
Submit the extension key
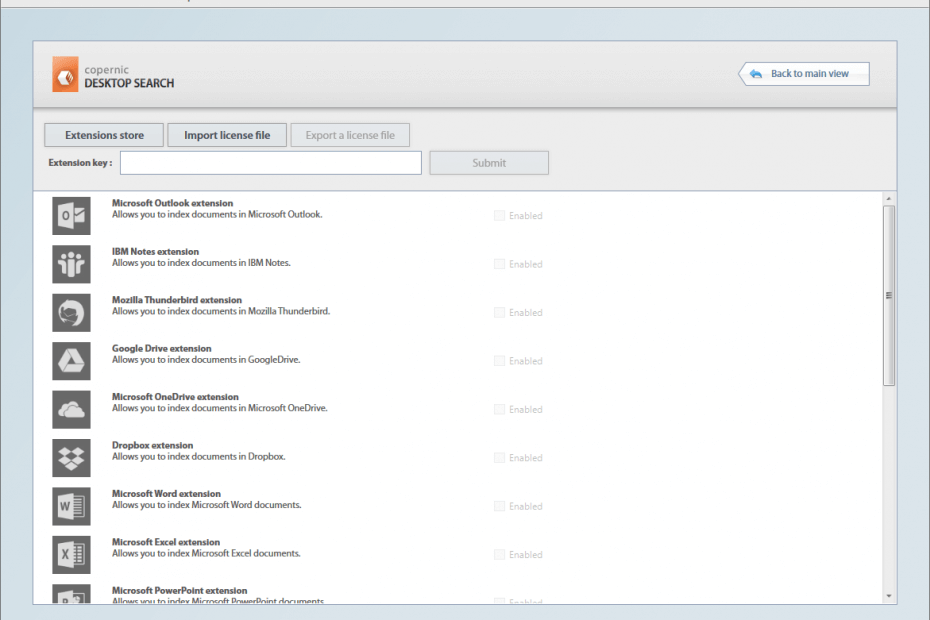[489, 163]
